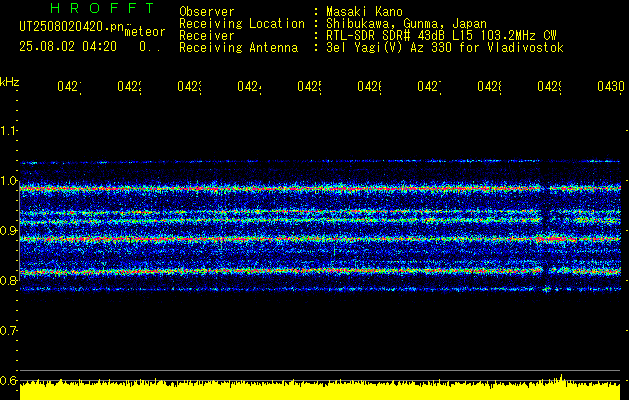Click the 1.1 kHz axis label

[8, 130]
